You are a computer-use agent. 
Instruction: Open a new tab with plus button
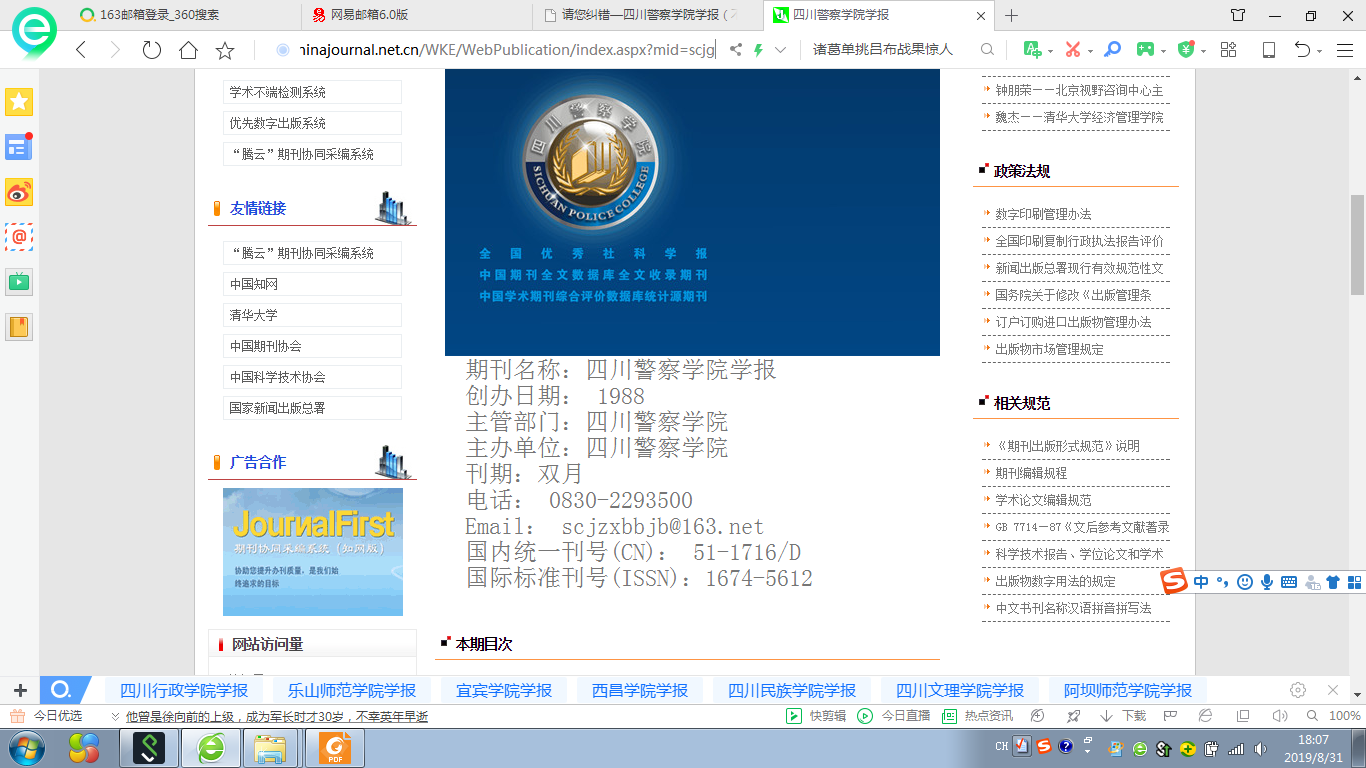pyautogui.click(x=1011, y=15)
